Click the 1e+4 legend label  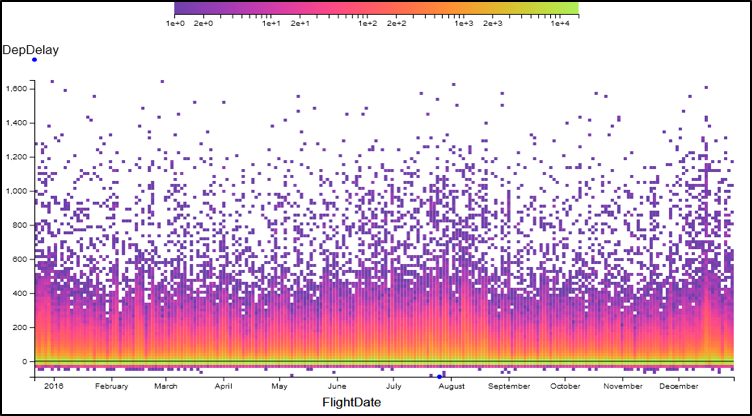(x=560, y=23)
